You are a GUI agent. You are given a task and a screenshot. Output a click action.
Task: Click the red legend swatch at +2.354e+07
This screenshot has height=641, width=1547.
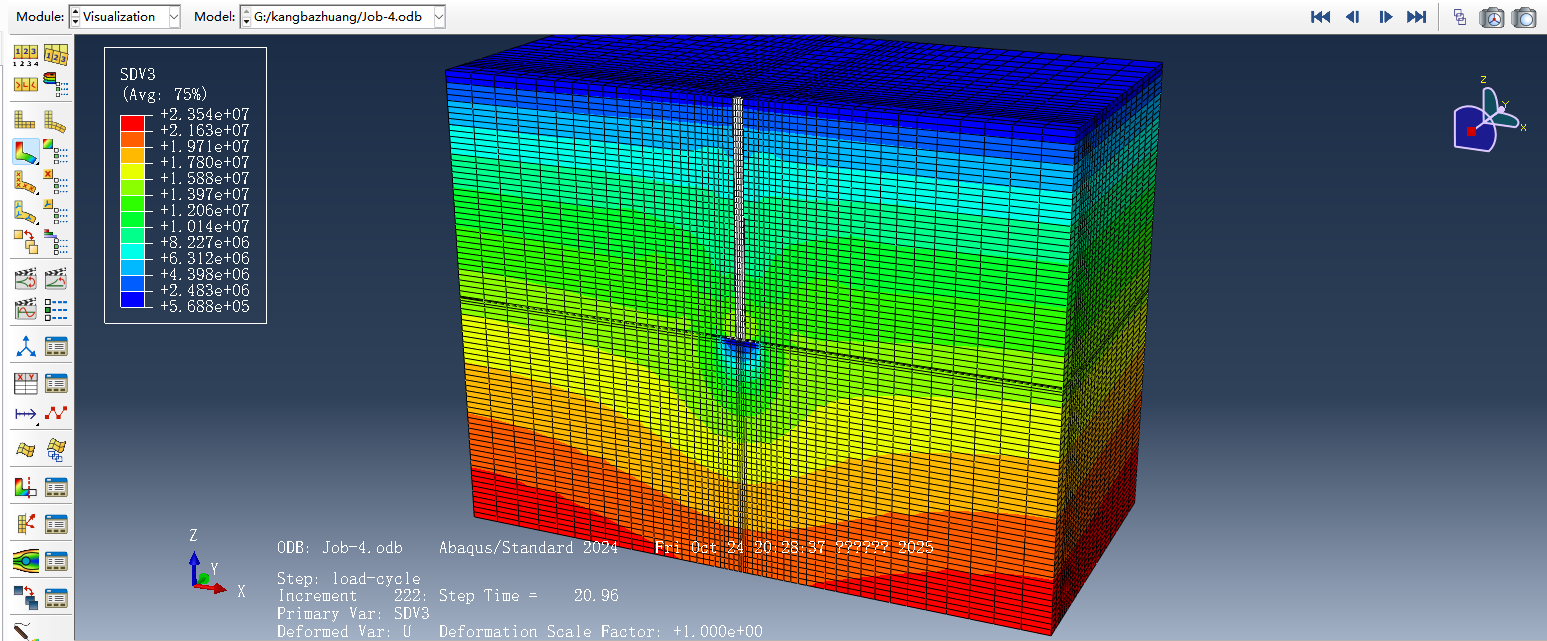coord(133,122)
